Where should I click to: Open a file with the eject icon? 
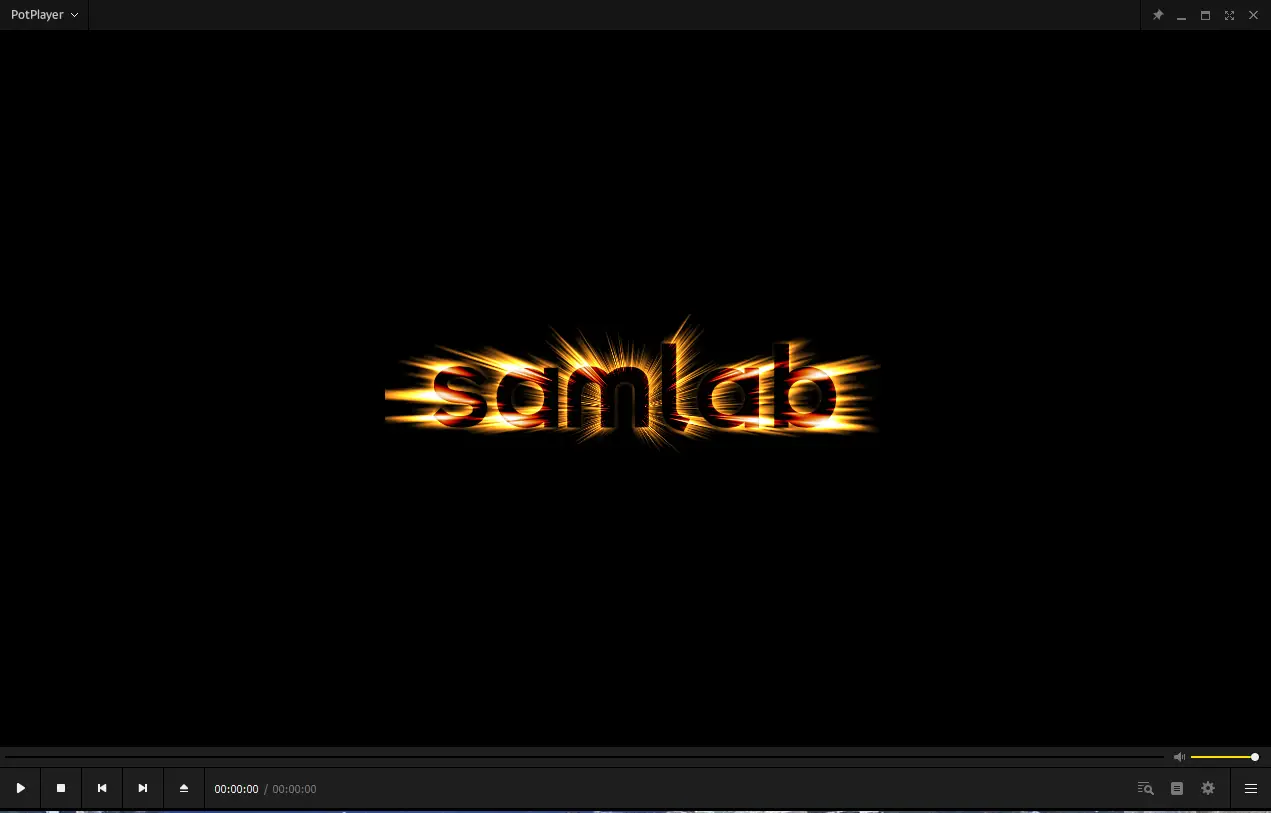pyautogui.click(x=184, y=788)
